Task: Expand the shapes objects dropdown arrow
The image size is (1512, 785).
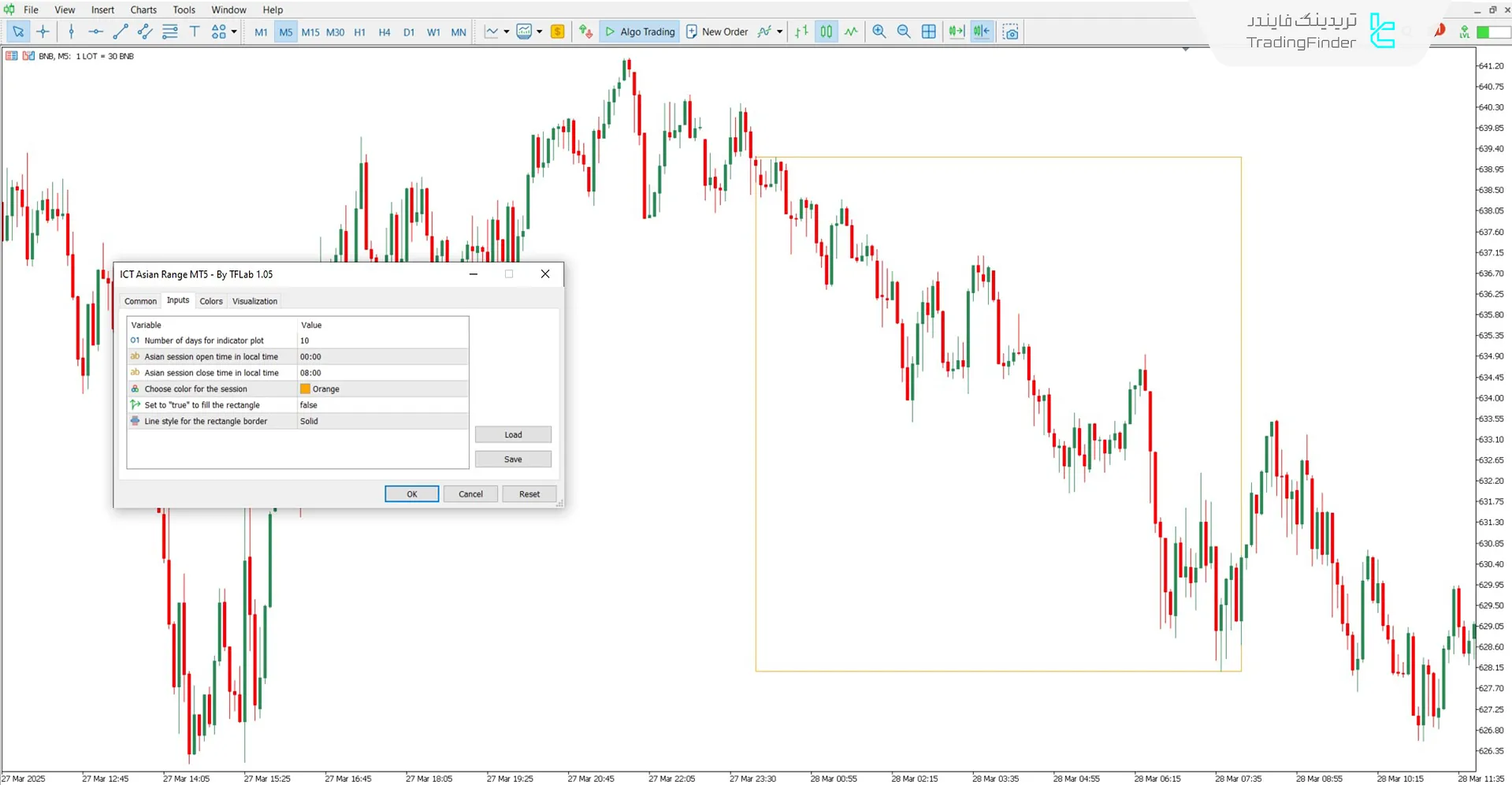Action: [x=234, y=32]
